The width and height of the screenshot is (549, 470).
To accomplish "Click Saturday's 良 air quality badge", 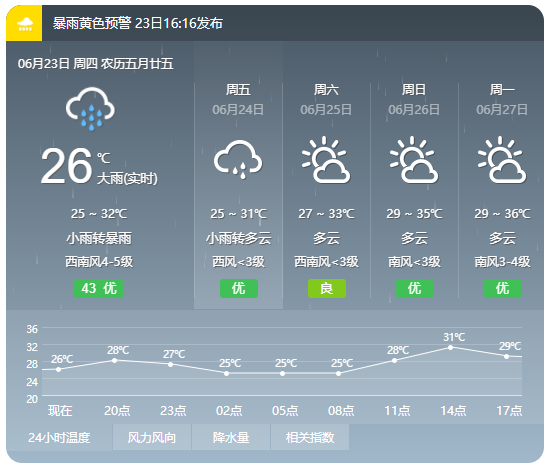I will click(x=327, y=289).
